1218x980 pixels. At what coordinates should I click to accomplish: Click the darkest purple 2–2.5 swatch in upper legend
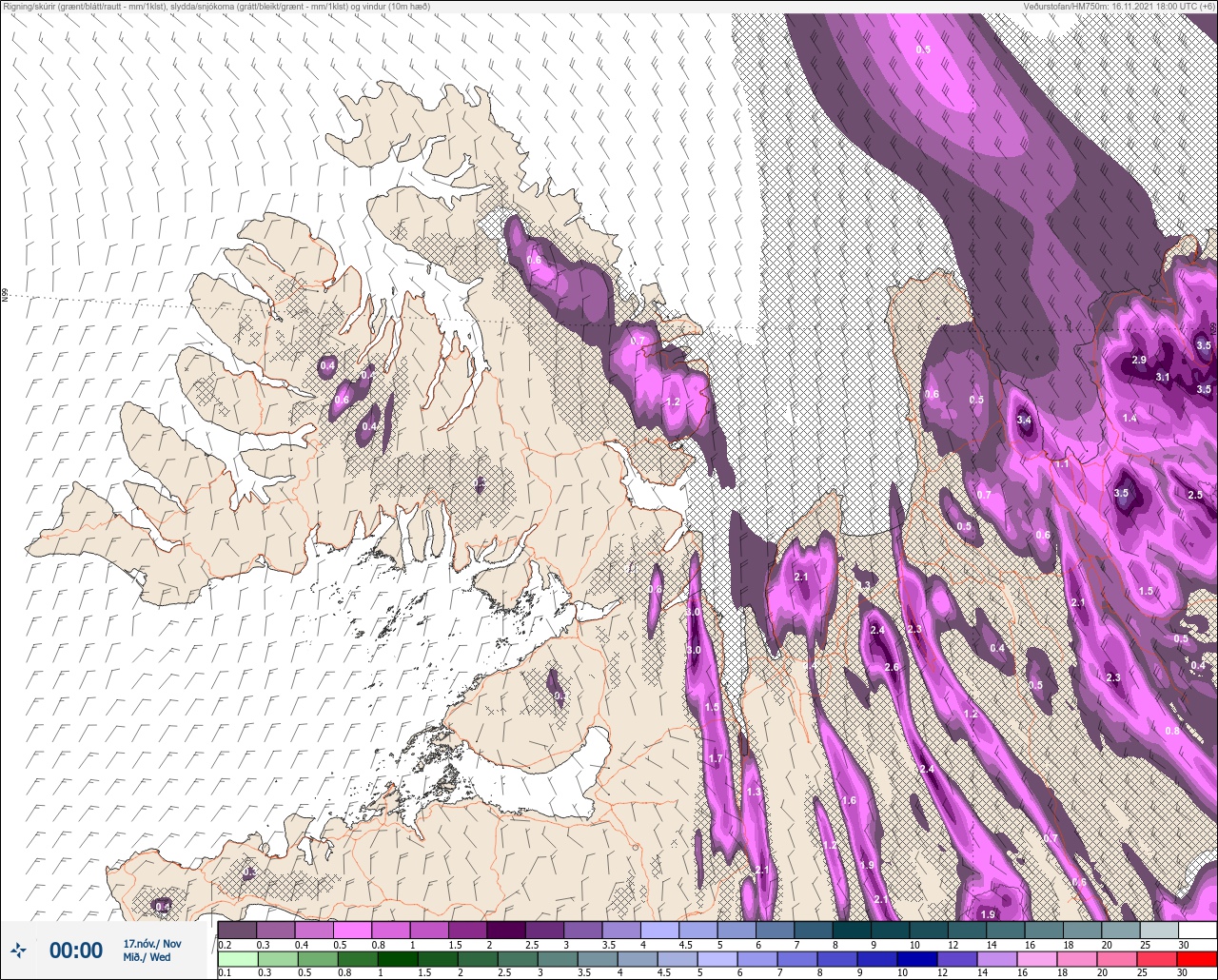click(506, 930)
